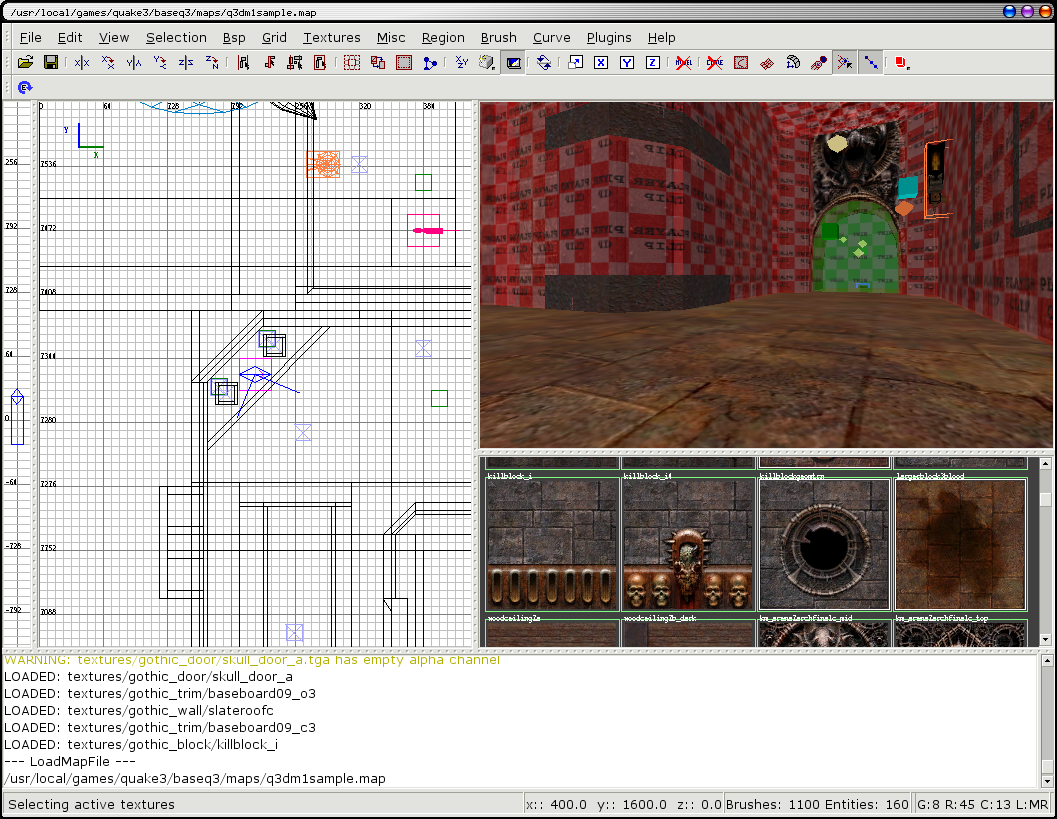Click texture browser scroll down arrow
This screenshot has height=819, width=1057.
pos(1046,639)
